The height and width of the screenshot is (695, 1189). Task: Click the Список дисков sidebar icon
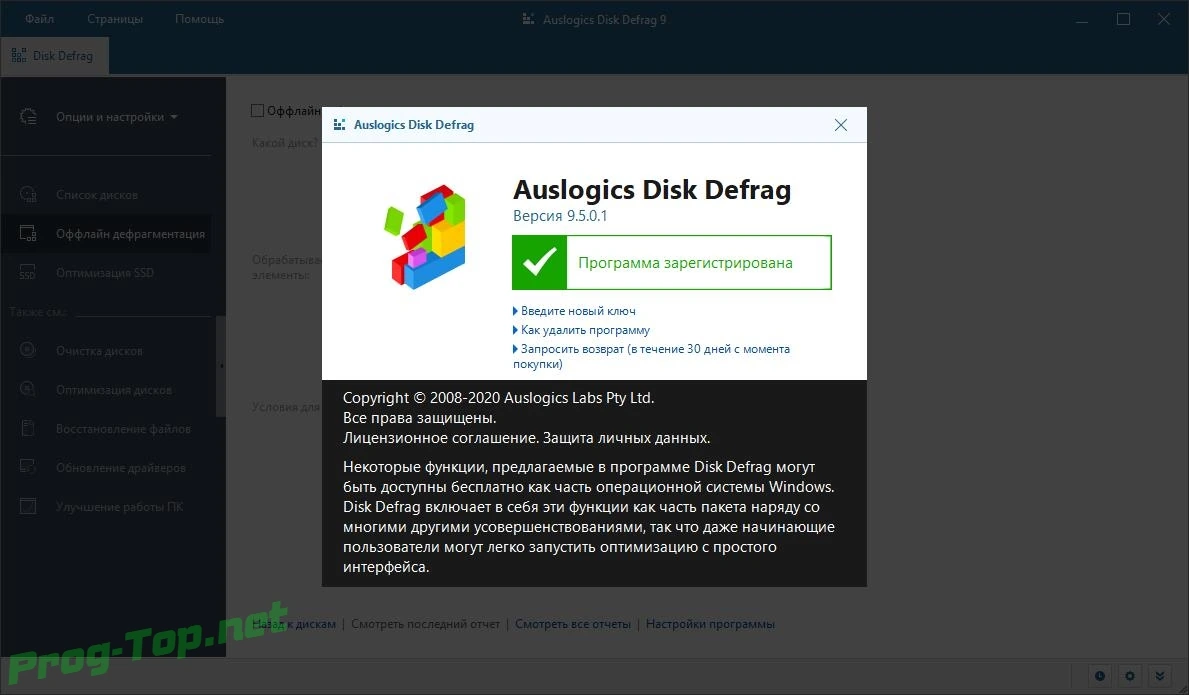tap(28, 195)
